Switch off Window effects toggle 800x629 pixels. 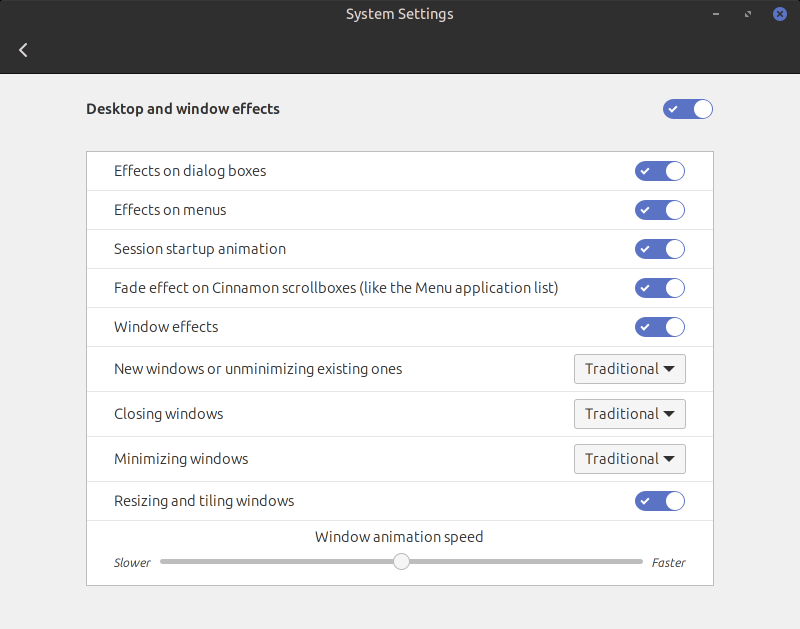pyautogui.click(x=660, y=327)
